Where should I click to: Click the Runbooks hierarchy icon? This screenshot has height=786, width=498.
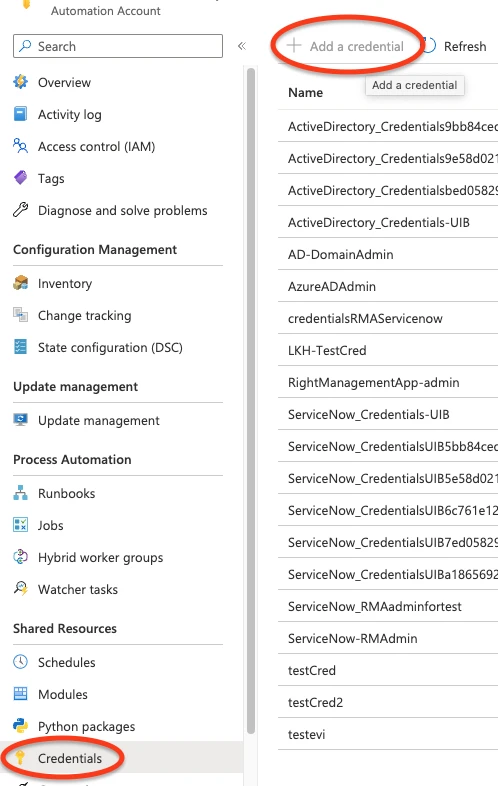pos(21,493)
